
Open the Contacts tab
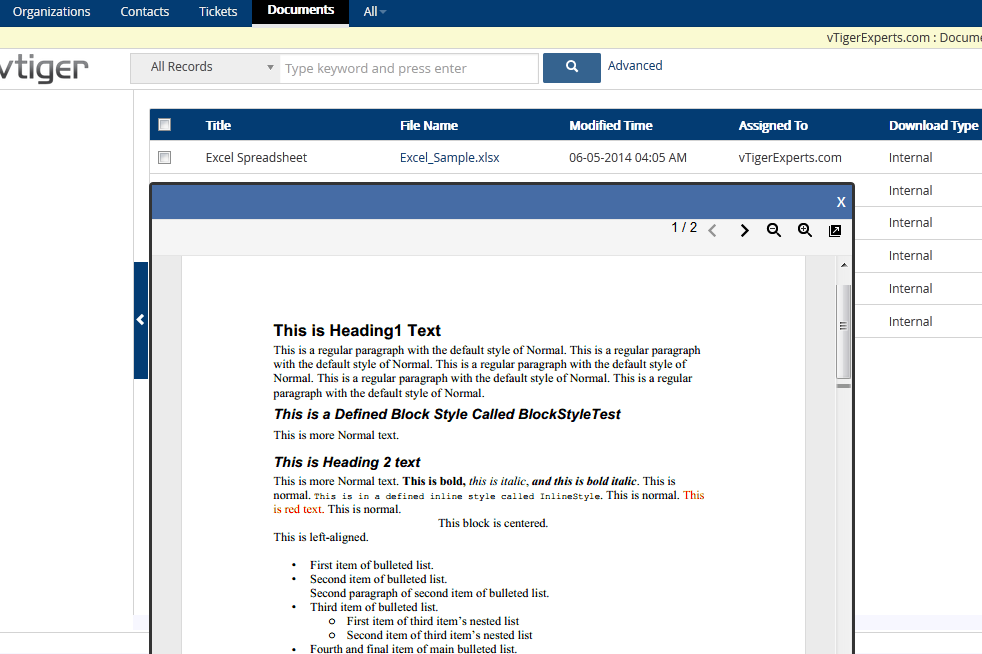145,11
